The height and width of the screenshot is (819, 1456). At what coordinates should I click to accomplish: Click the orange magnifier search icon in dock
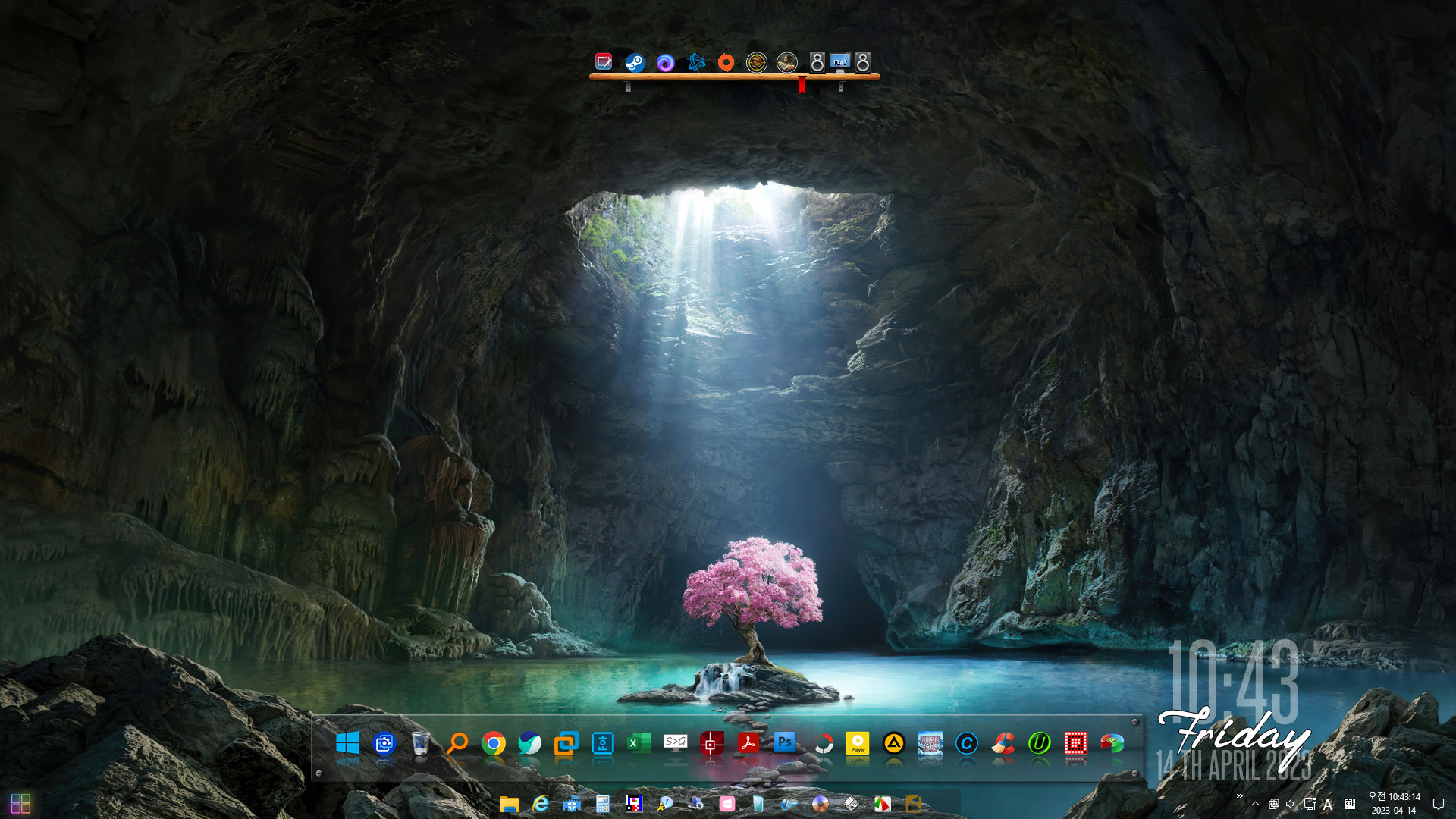click(x=457, y=743)
